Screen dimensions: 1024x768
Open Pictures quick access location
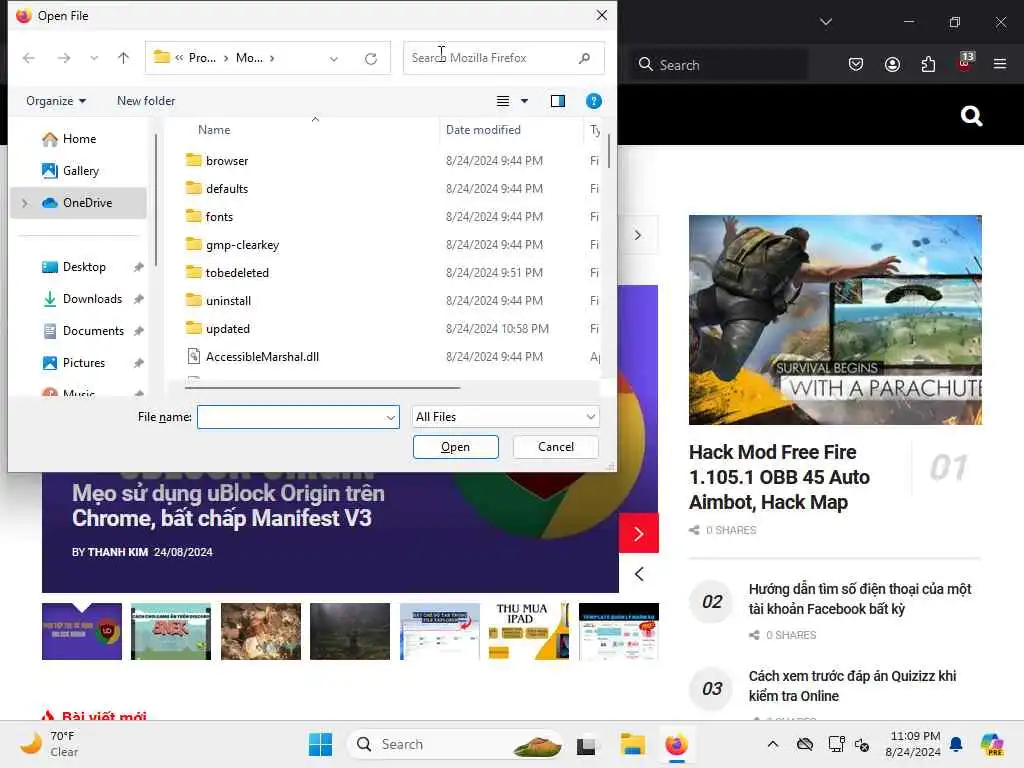(x=84, y=363)
